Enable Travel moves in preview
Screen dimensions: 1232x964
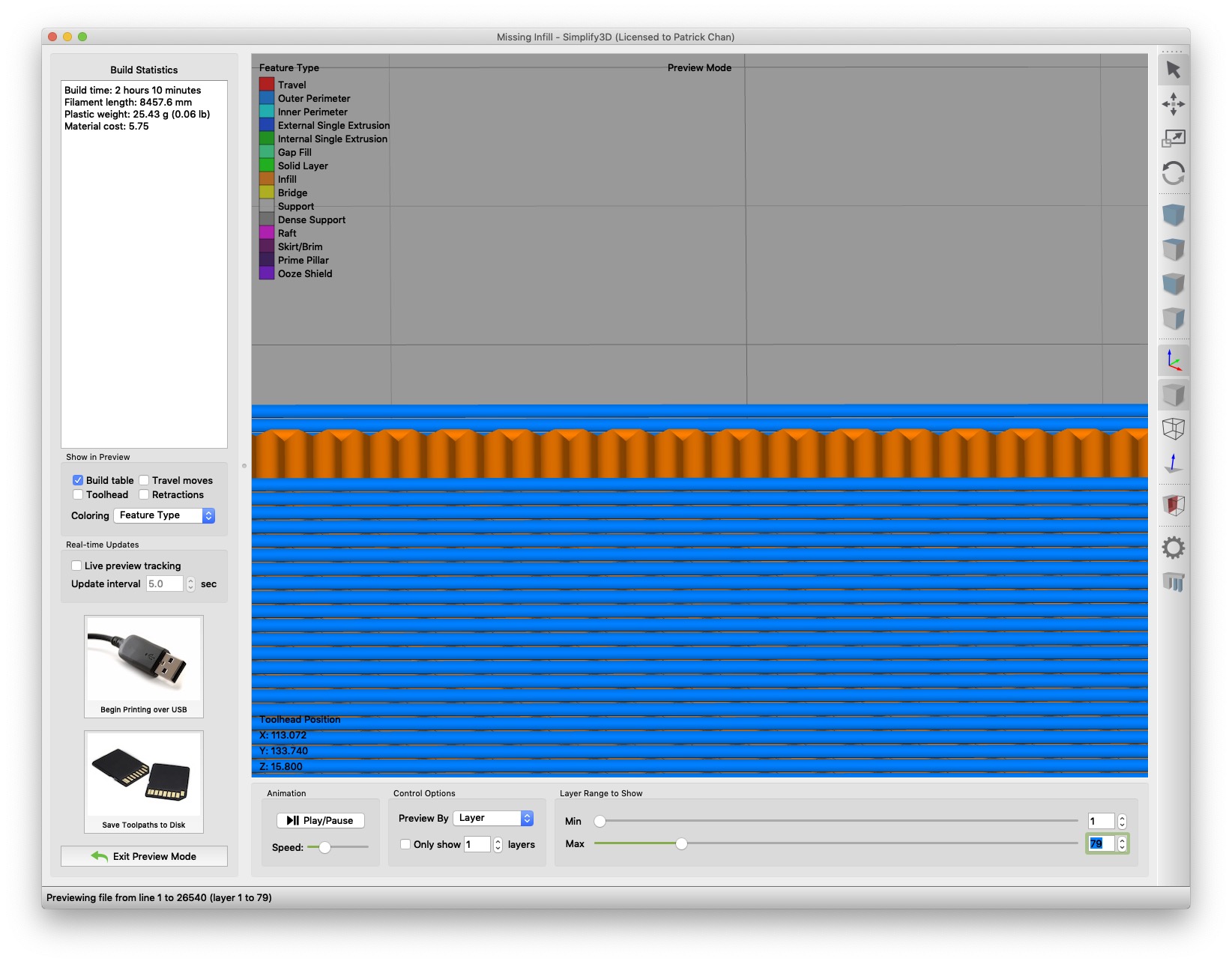coord(144,480)
